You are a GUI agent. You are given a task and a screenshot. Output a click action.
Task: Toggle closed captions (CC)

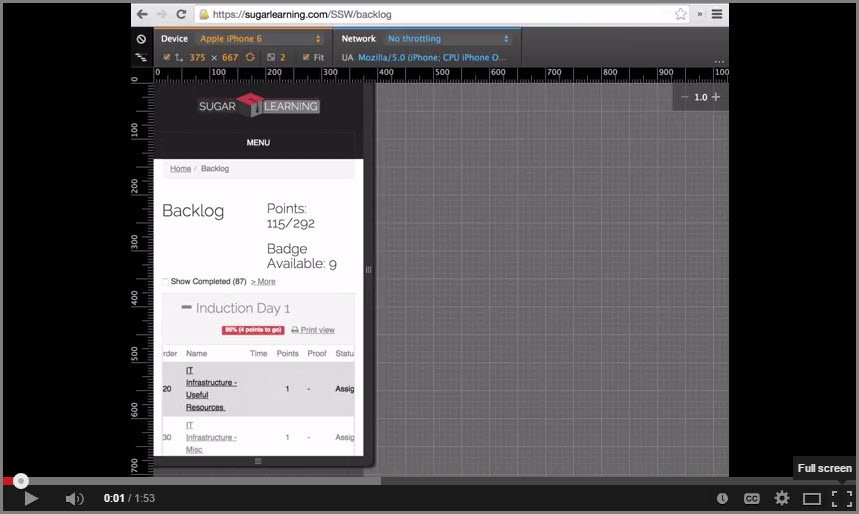pos(751,498)
